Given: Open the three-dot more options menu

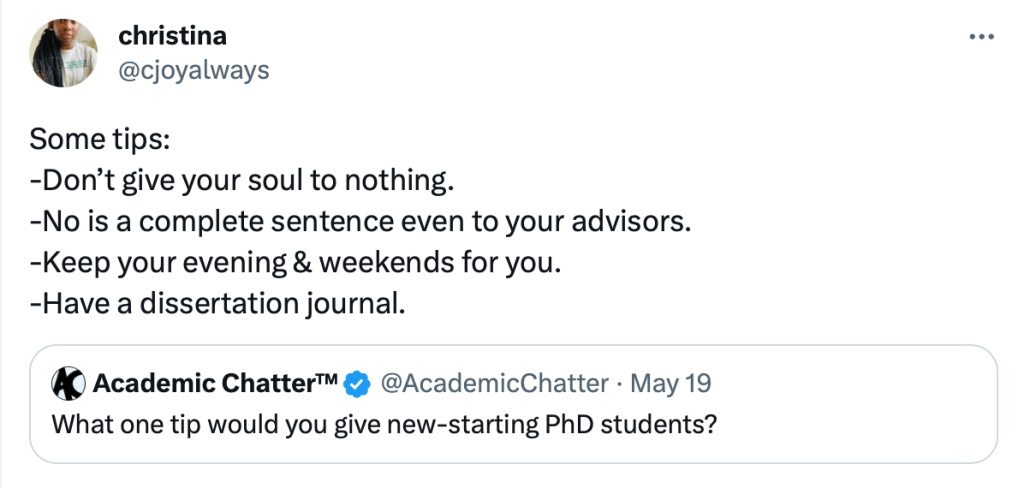Looking at the screenshot, I should [982, 37].
